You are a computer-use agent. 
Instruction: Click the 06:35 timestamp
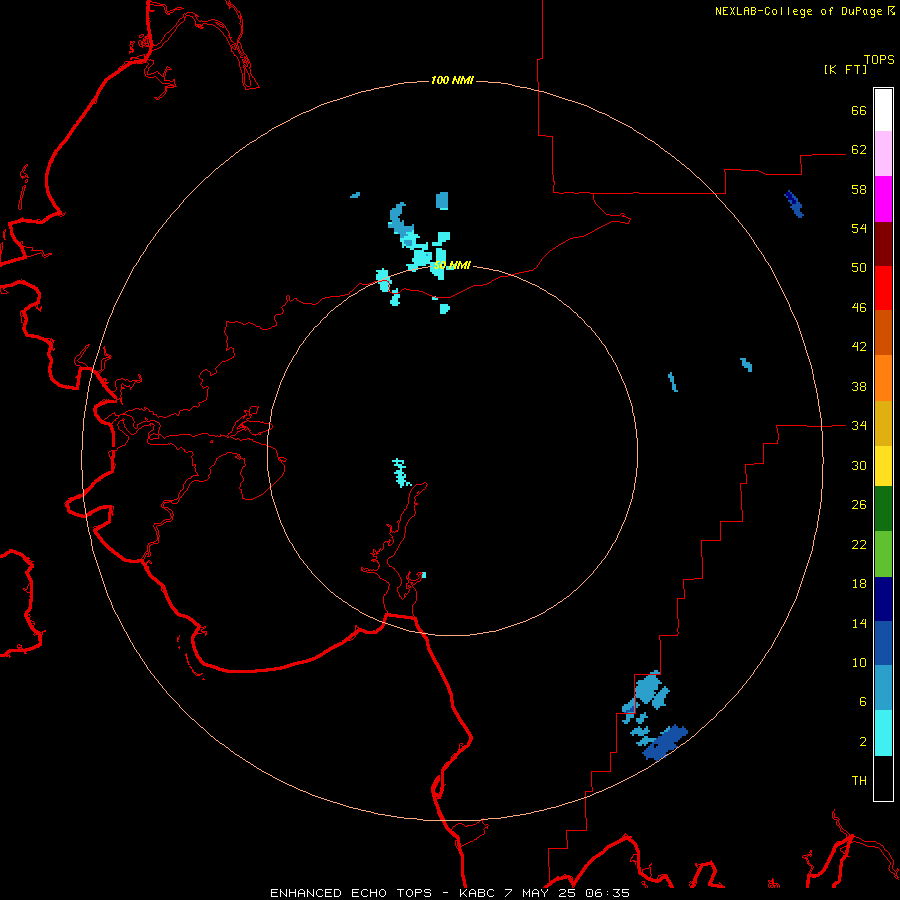click(x=607, y=893)
